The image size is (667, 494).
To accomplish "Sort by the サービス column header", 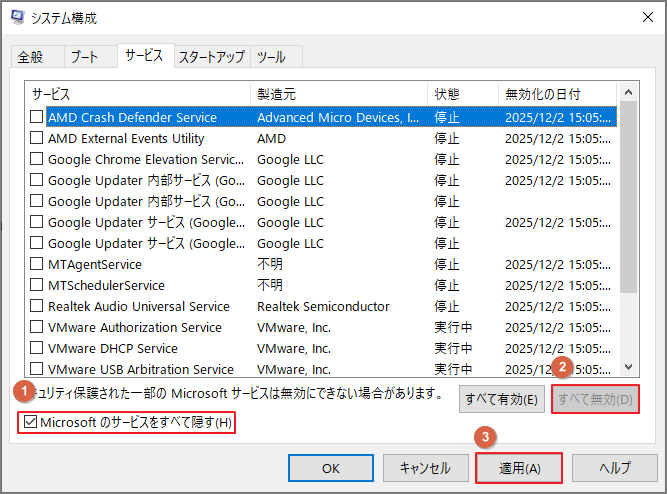I will (138, 94).
